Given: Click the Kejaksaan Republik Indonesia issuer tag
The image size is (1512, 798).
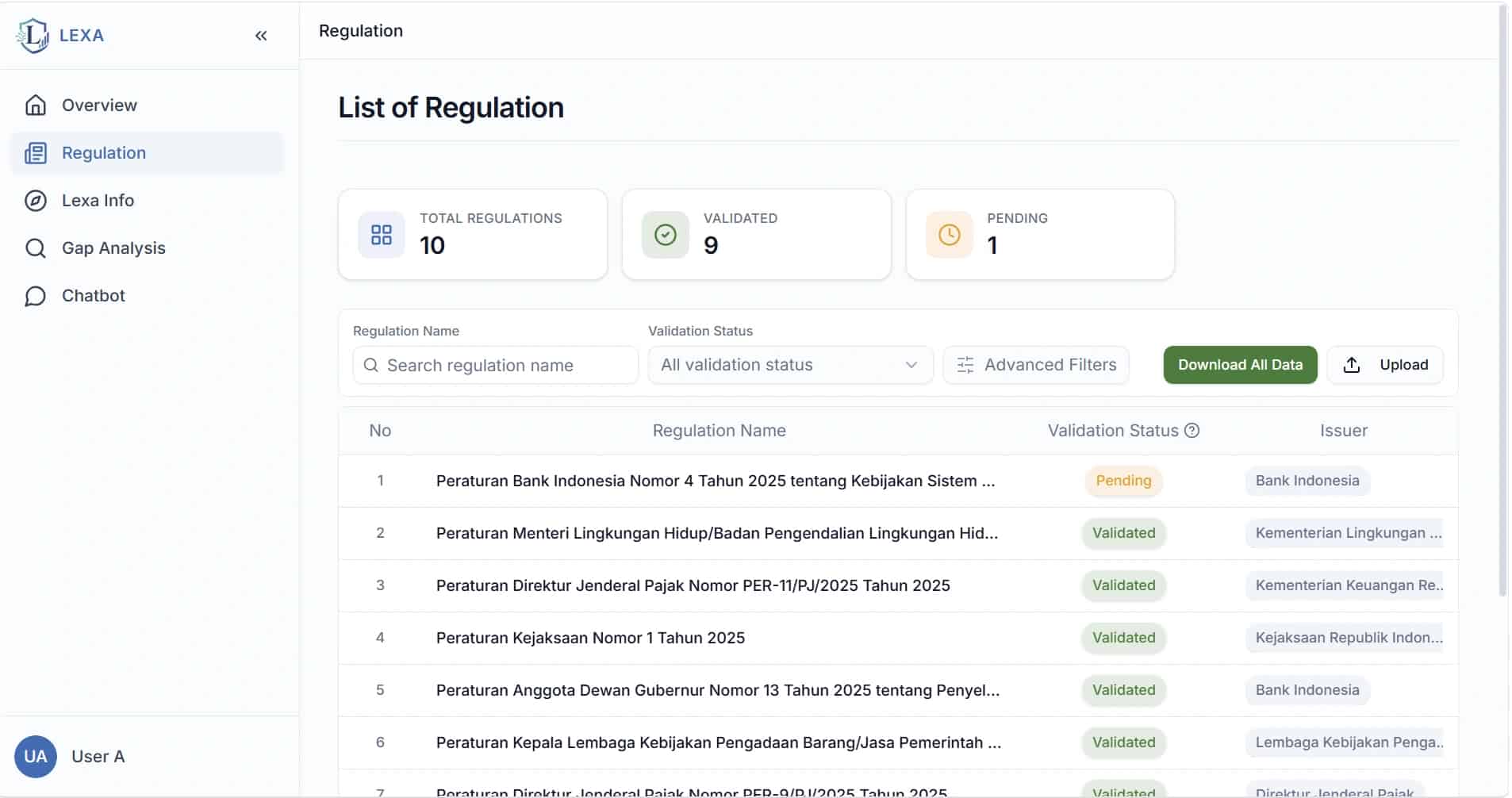Looking at the screenshot, I should pyautogui.click(x=1345, y=638).
